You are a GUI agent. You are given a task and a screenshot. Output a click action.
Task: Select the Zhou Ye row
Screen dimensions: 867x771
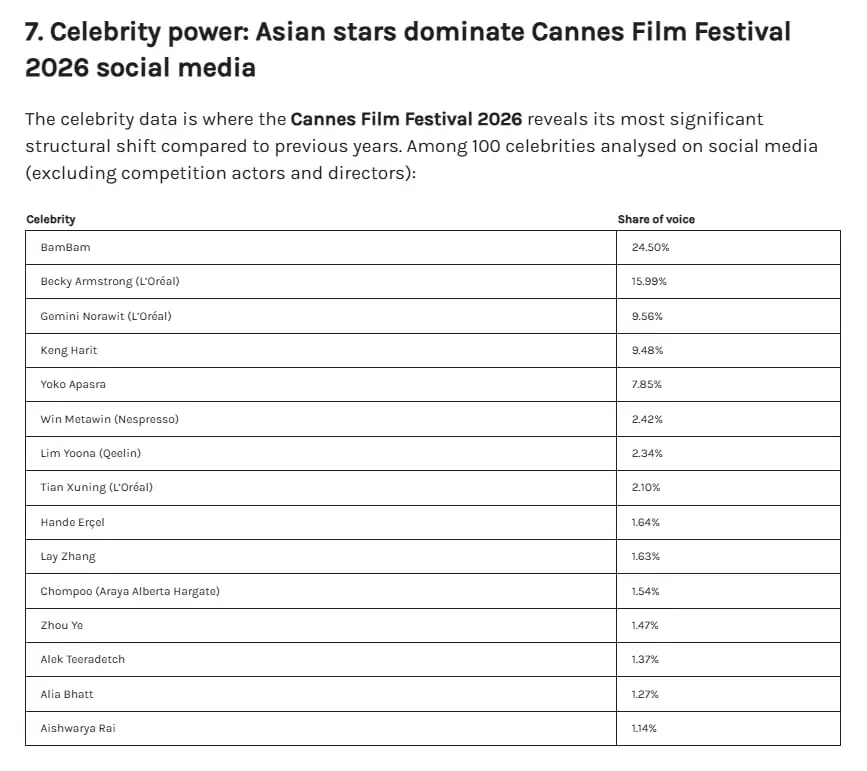click(x=433, y=626)
